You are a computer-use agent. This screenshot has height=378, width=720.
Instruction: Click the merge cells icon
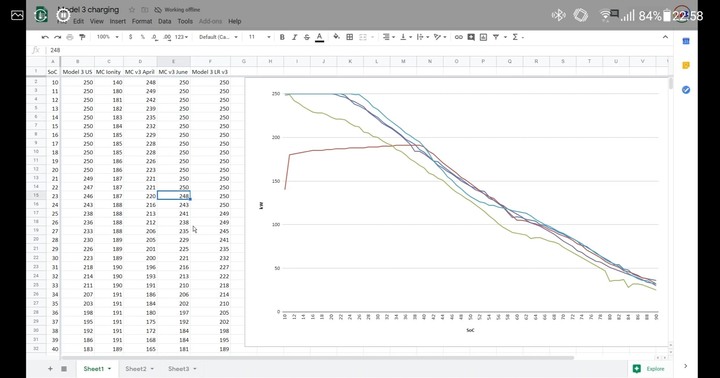(x=363, y=37)
